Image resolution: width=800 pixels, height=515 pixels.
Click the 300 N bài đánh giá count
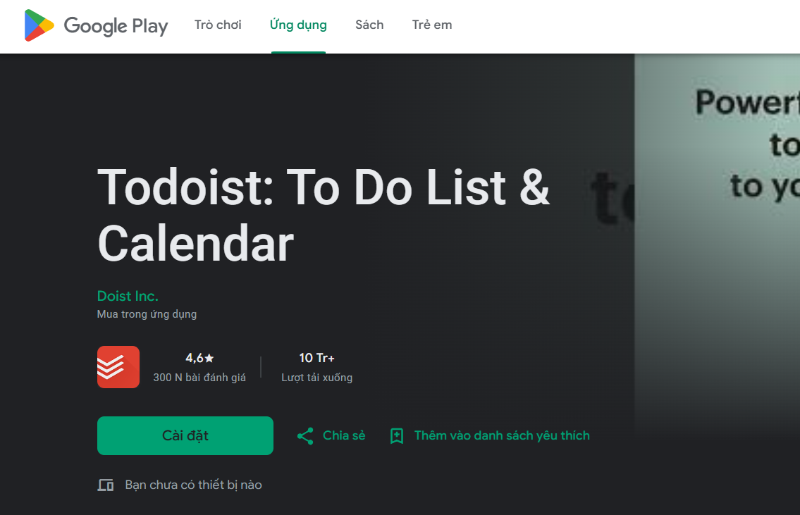click(199, 377)
